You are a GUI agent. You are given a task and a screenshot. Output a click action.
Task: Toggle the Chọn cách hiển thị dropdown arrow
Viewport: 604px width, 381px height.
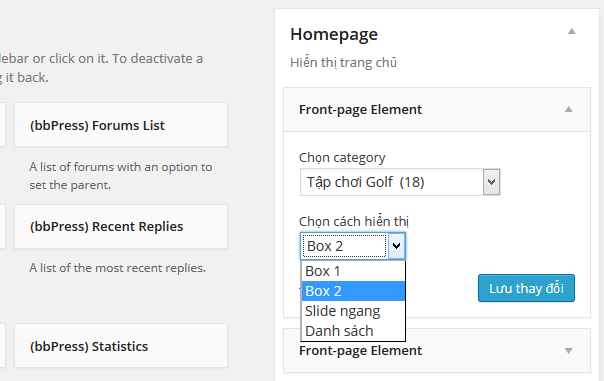coord(396,246)
